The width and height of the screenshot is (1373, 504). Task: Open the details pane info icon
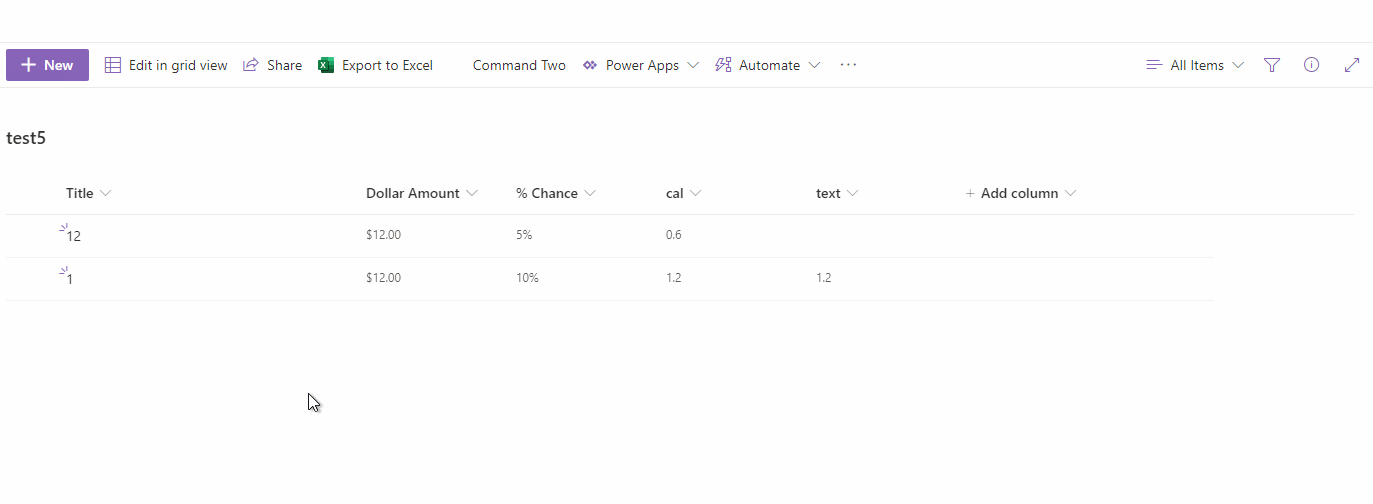pos(1312,65)
